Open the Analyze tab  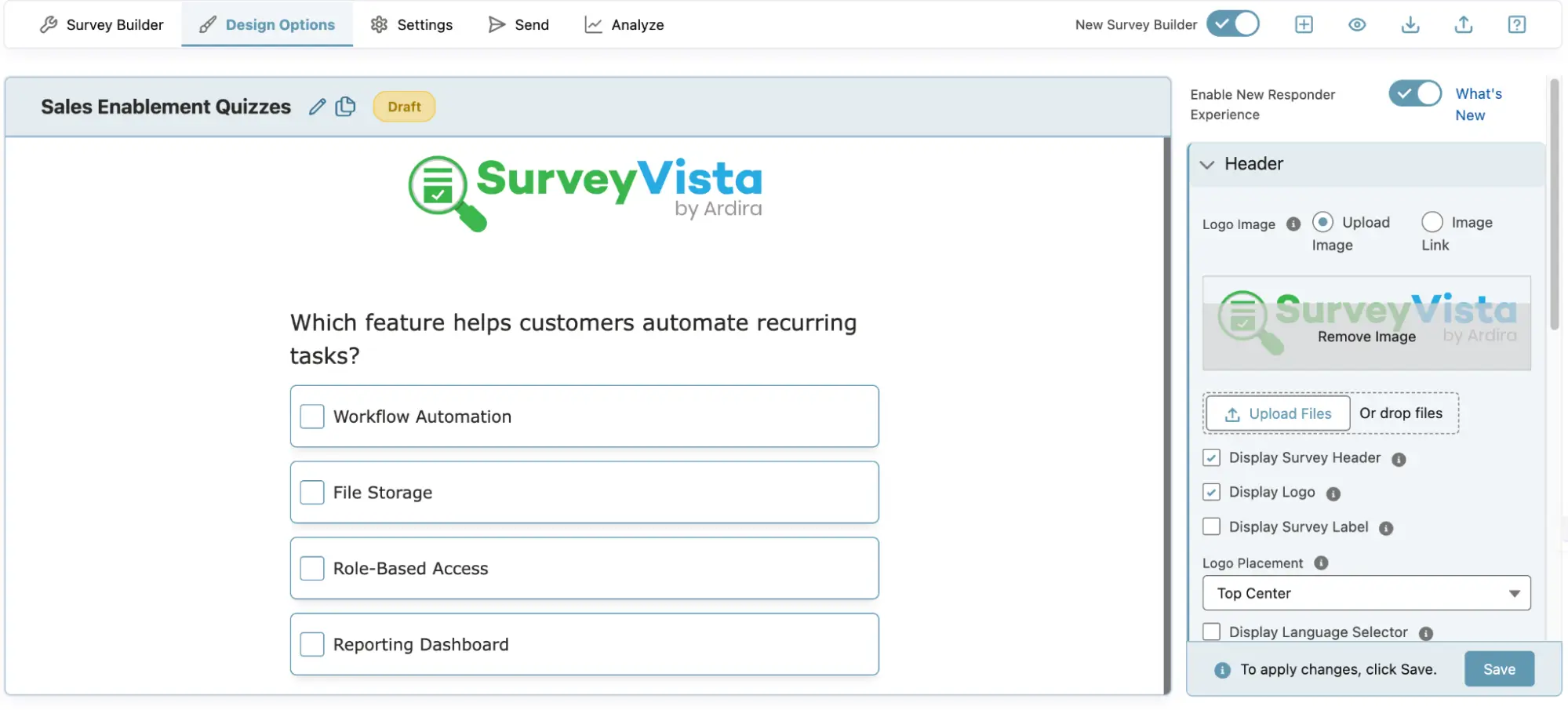pos(624,24)
